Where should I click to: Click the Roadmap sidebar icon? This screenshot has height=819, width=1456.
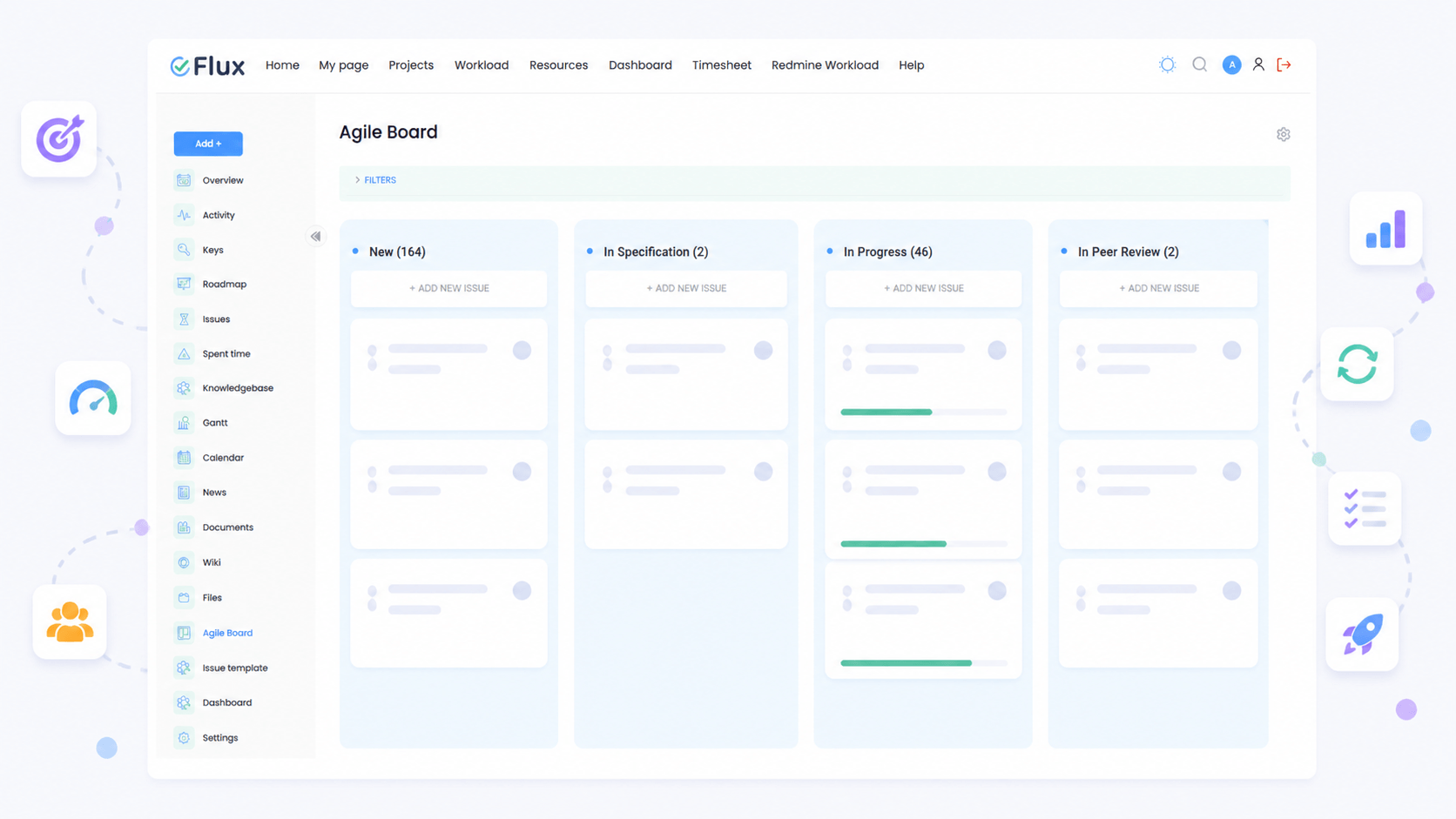(x=184, y=284)
